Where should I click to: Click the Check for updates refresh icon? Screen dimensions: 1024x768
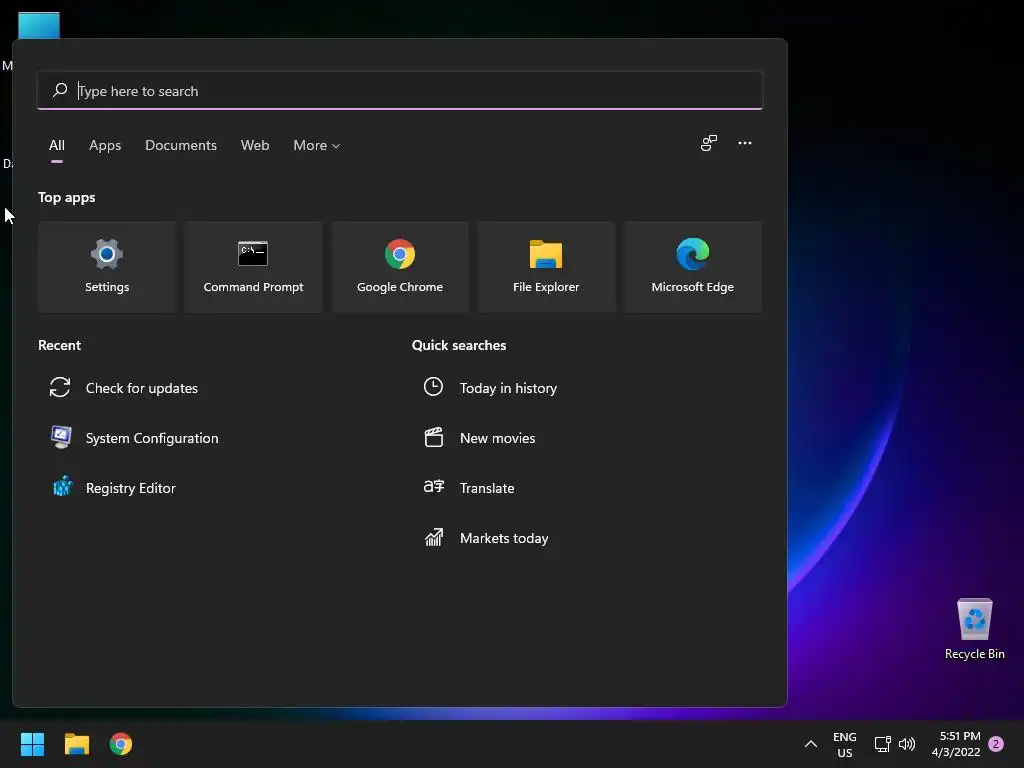[60, 387]
